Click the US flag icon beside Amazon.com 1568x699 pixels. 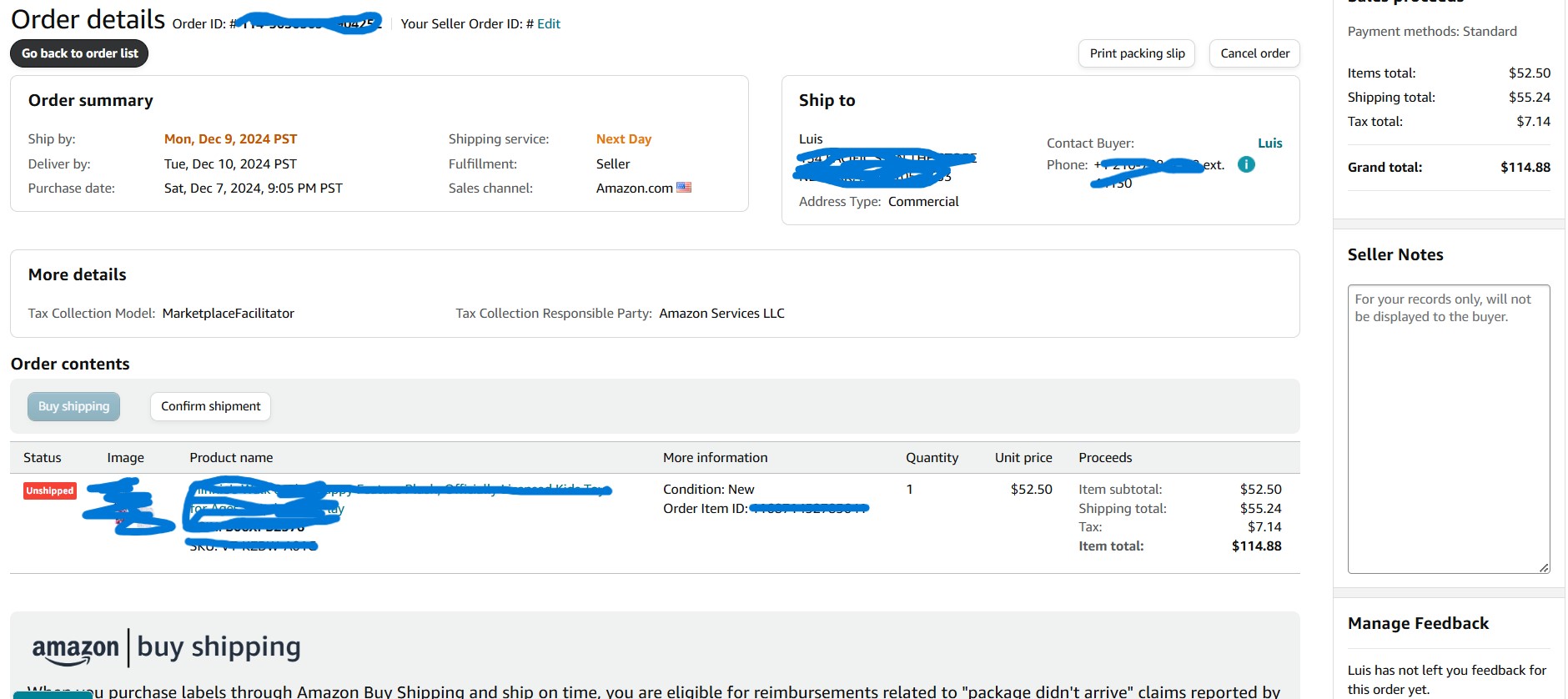684,188
